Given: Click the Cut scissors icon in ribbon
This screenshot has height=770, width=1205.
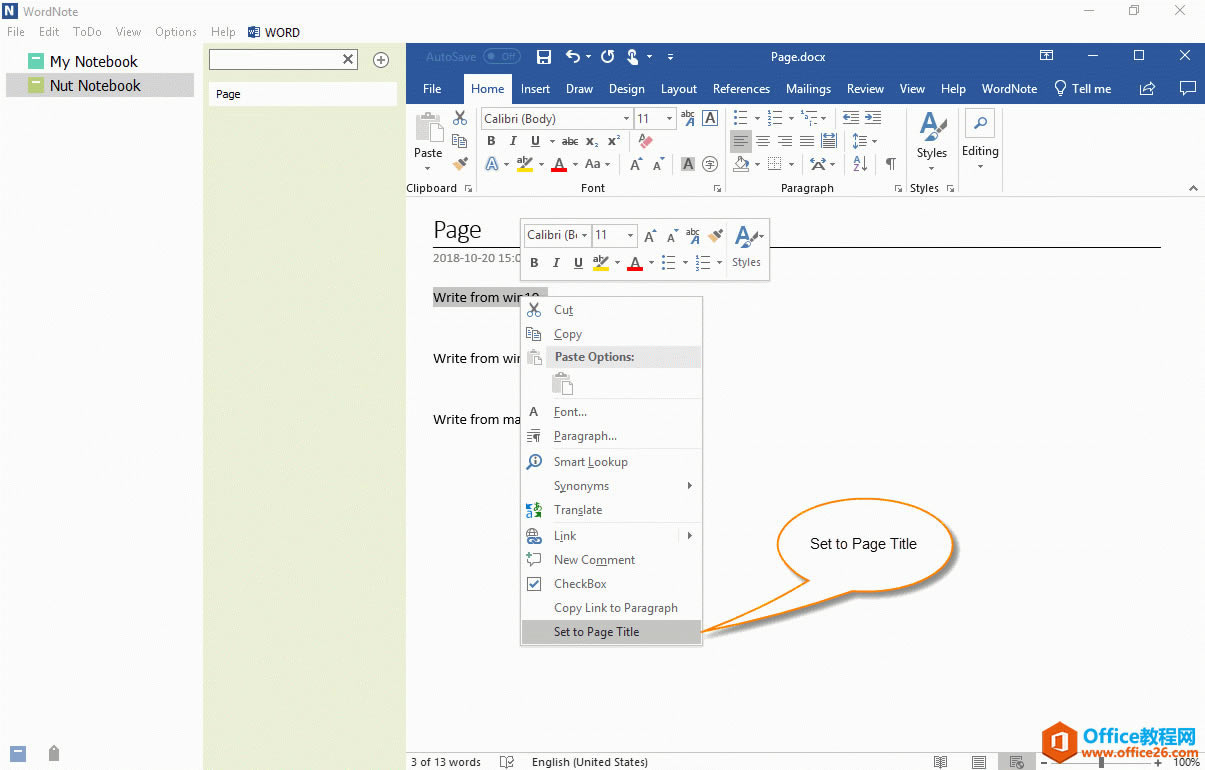Looking at the screenshot, I should (x=460, y=118).
